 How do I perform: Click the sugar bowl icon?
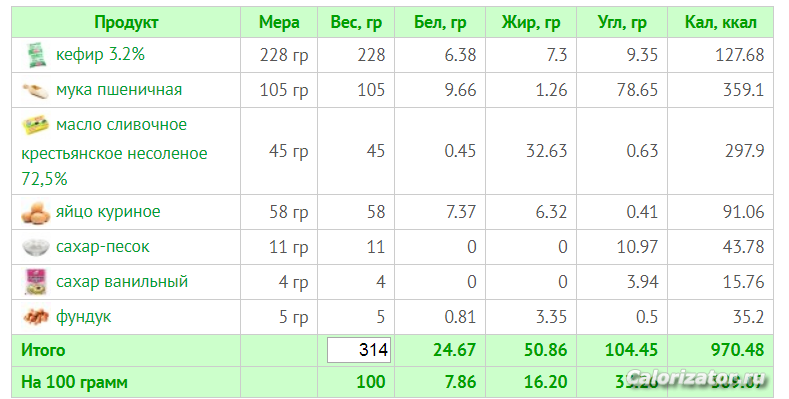(36, 247)
